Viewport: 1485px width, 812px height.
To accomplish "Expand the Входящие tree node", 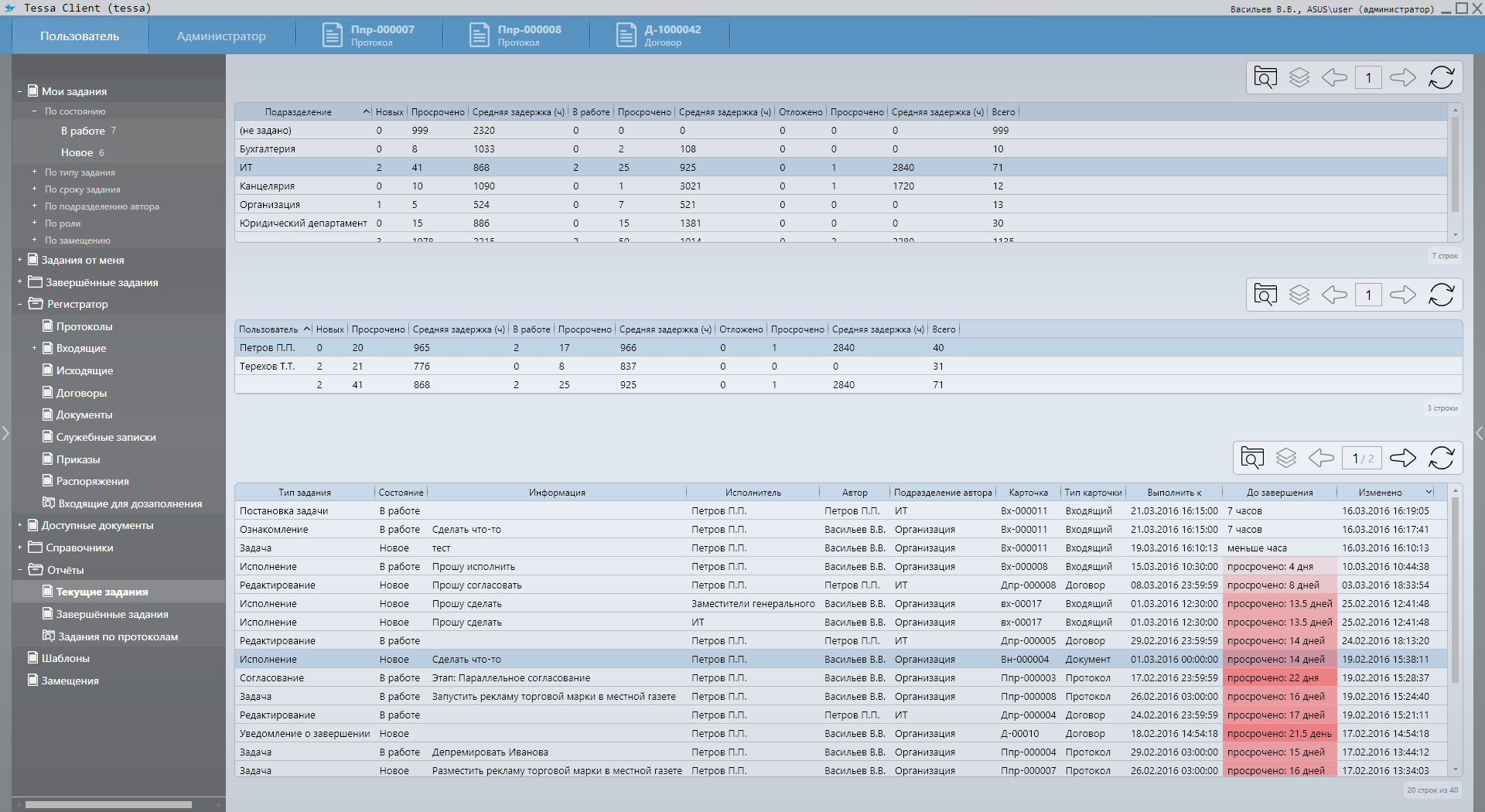I will 34,348.
